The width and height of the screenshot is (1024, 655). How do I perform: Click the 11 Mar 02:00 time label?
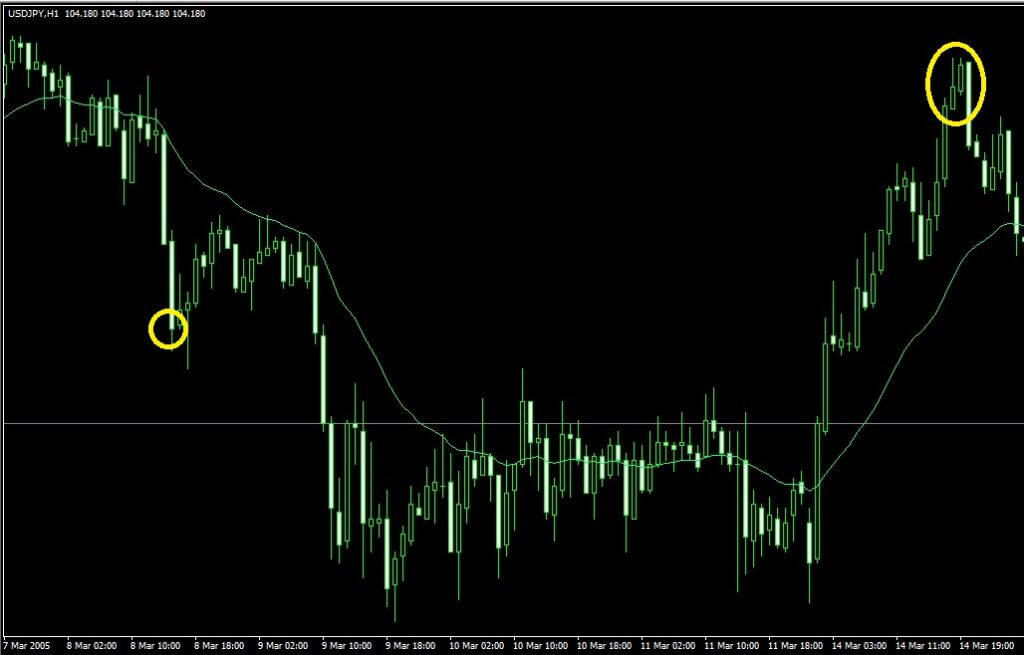(x=668, y=646)
